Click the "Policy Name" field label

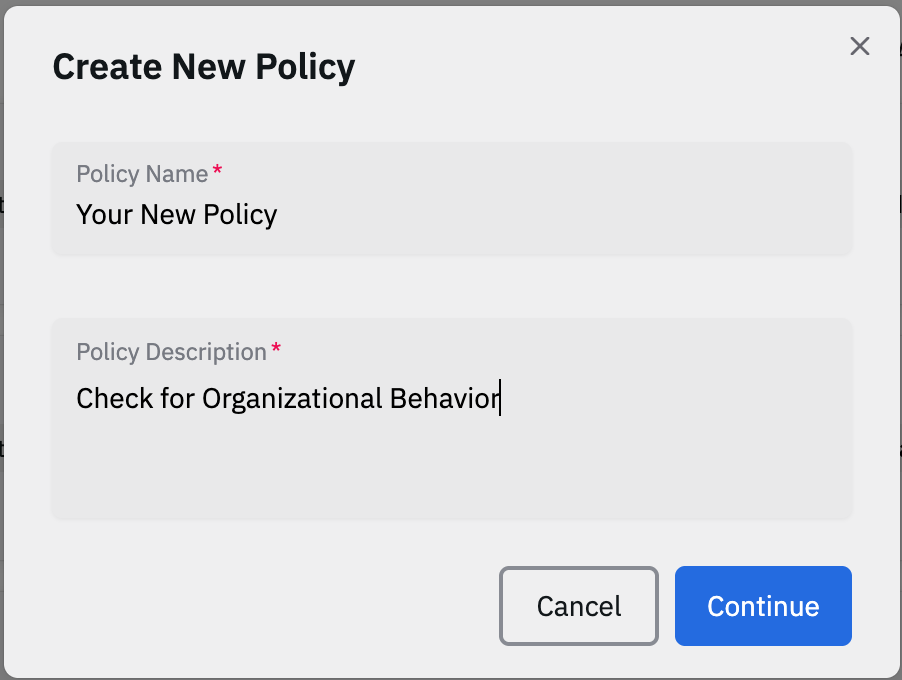(x=142, y=174)
